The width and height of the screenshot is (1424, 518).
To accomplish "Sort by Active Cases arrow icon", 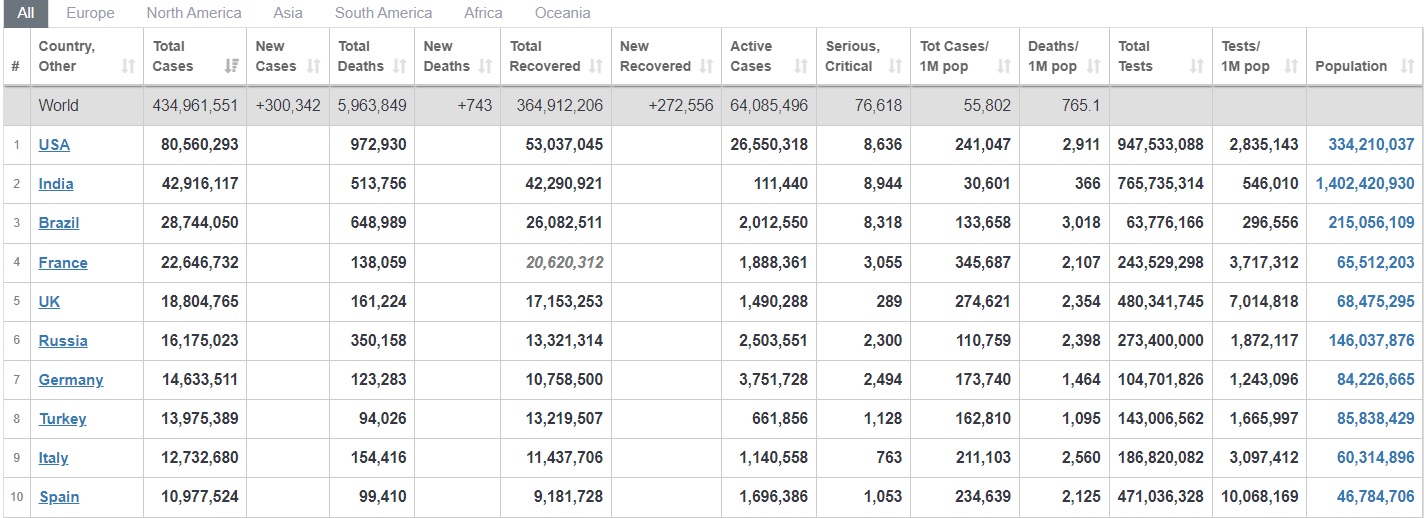I will pos(801,66).
